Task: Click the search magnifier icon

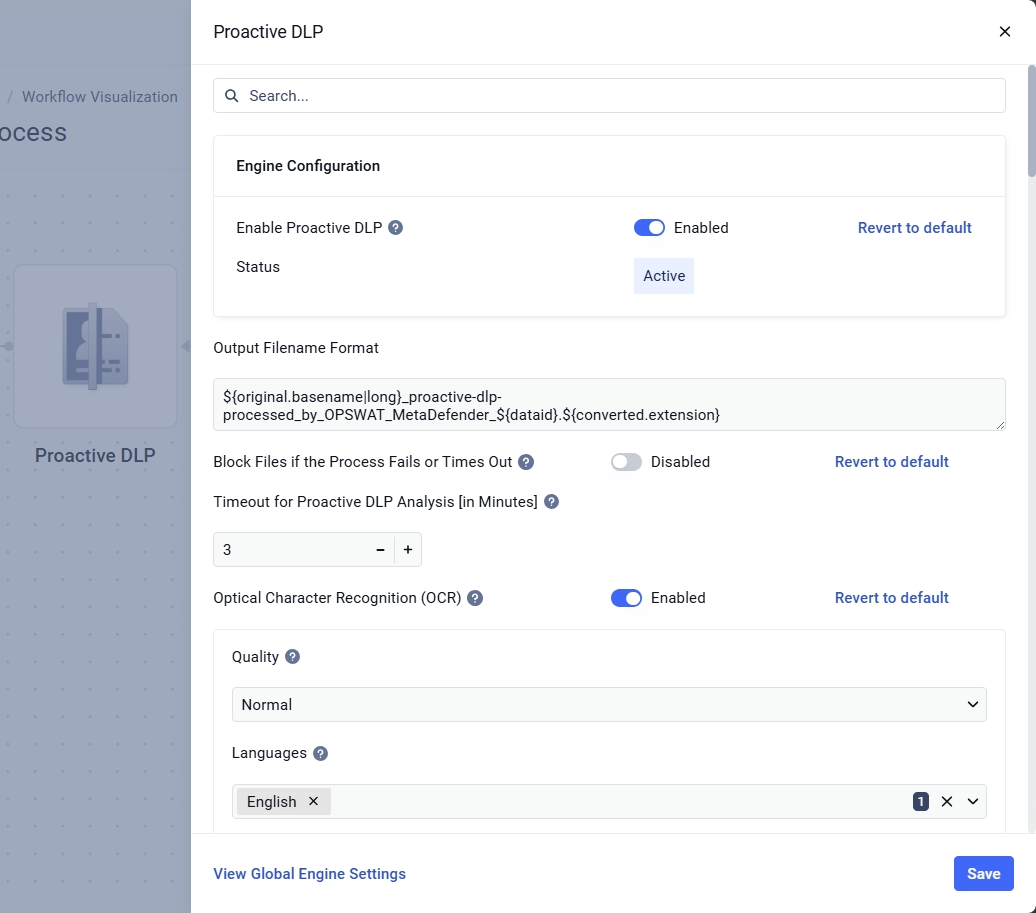Action: pyautogui.click(x=231, y=96)
